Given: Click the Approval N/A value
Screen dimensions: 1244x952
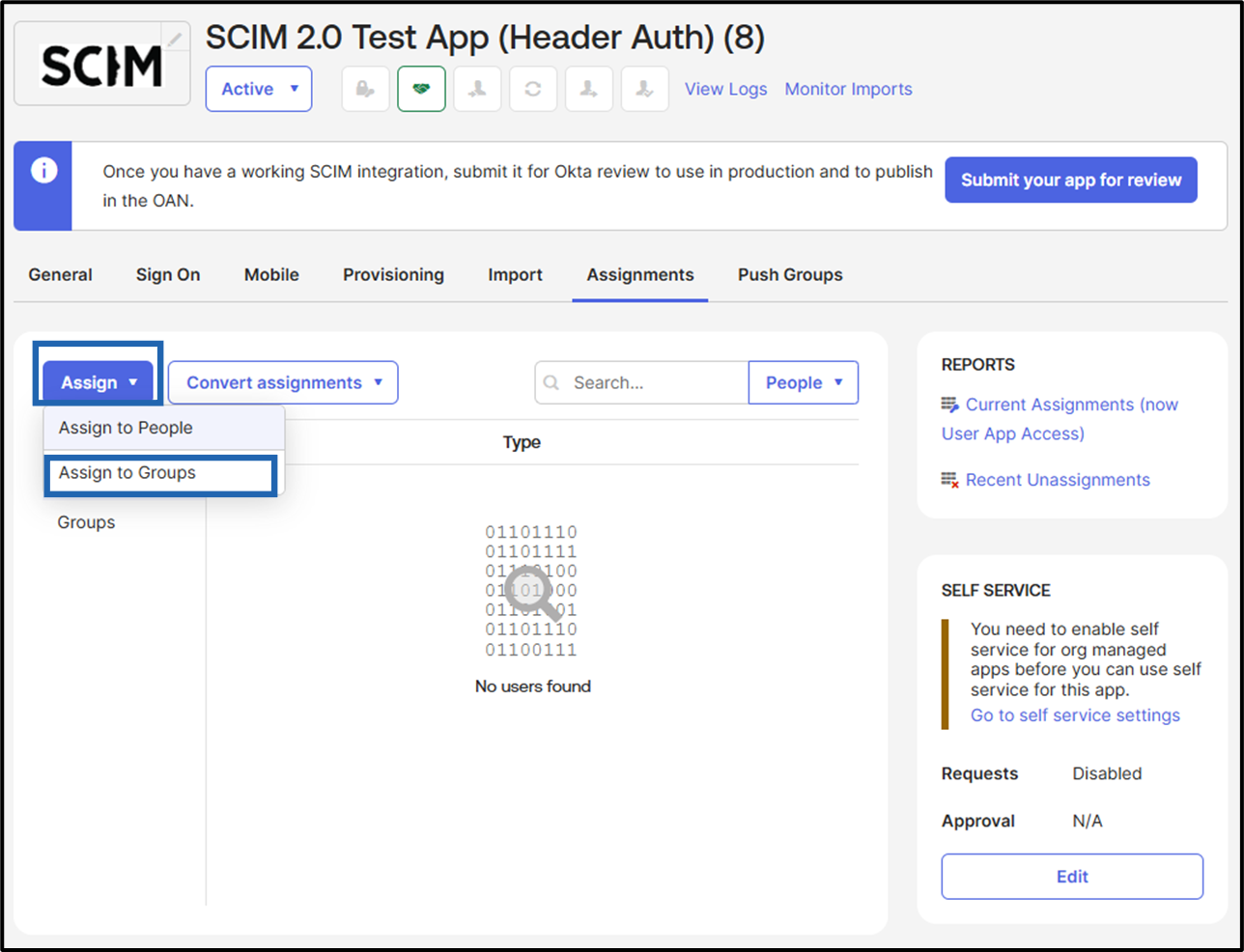Looking at the screenshot, I should coord(1088,821).
